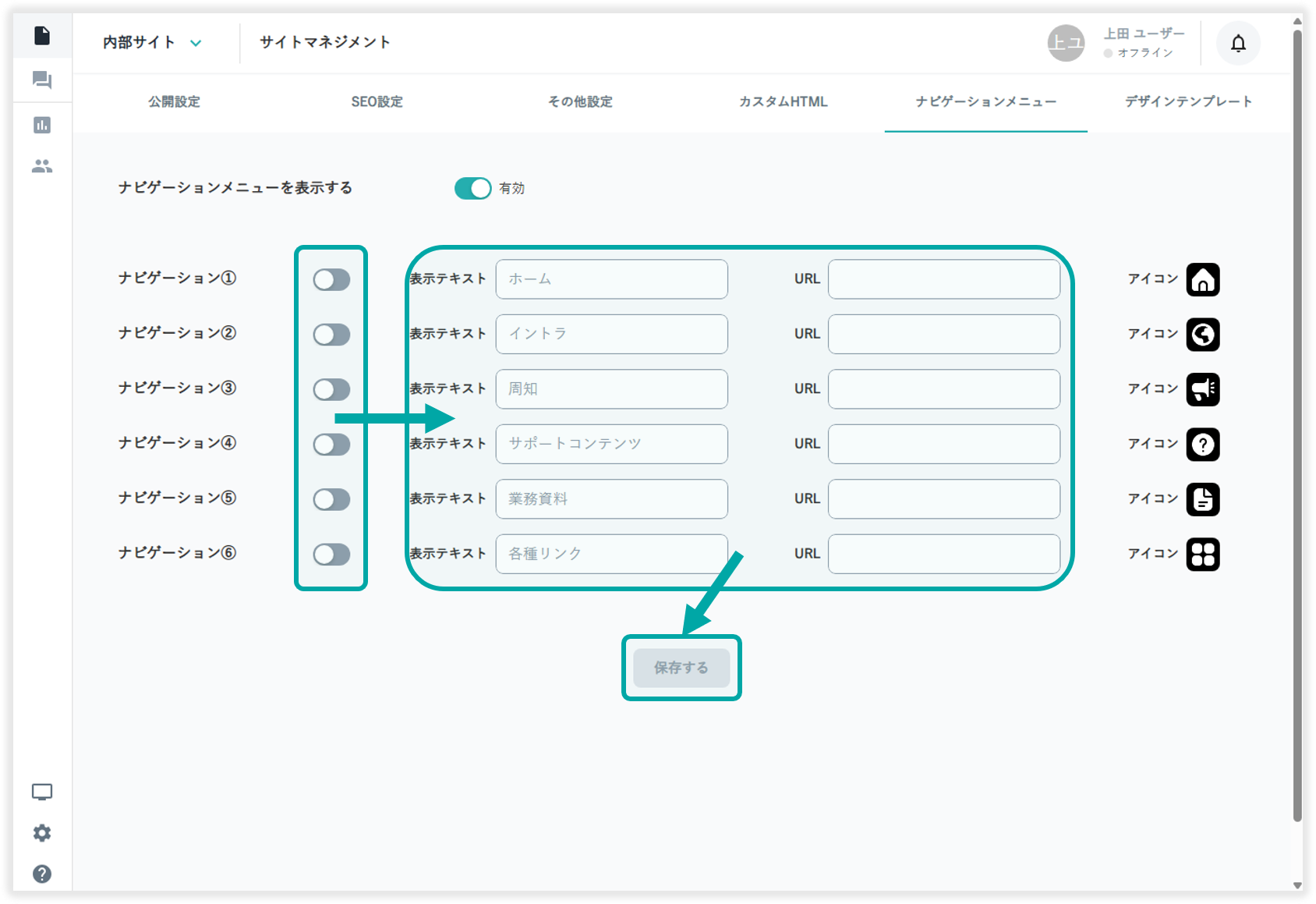The height and width of the screenshot is (904, 1316).
Task: Click the vertical scrollbar on the right
Action: [1297, 421]
